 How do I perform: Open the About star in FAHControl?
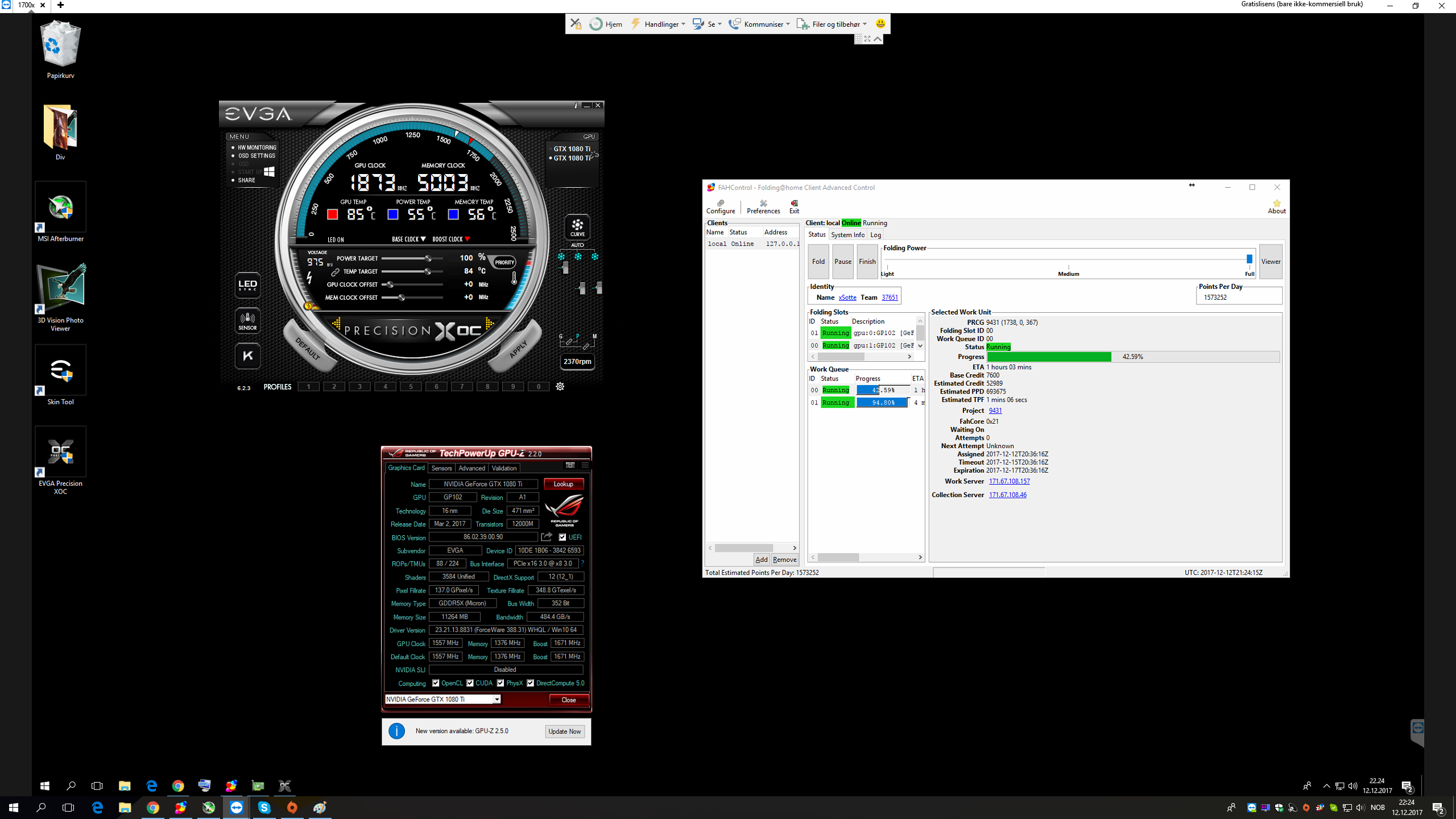point(1276,207)
